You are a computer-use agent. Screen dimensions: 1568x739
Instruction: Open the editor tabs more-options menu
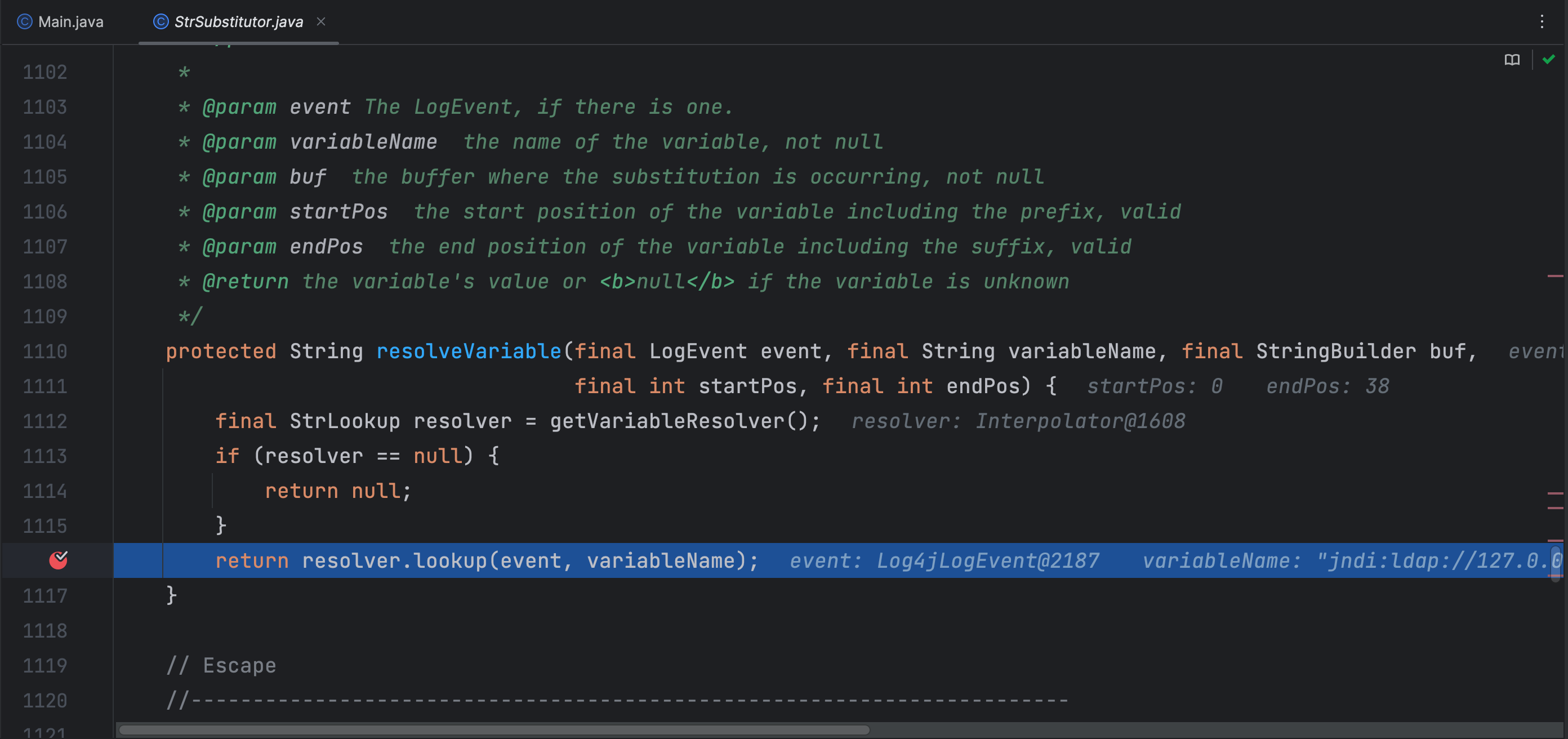pyautogui.click(x=1541, y=22)
